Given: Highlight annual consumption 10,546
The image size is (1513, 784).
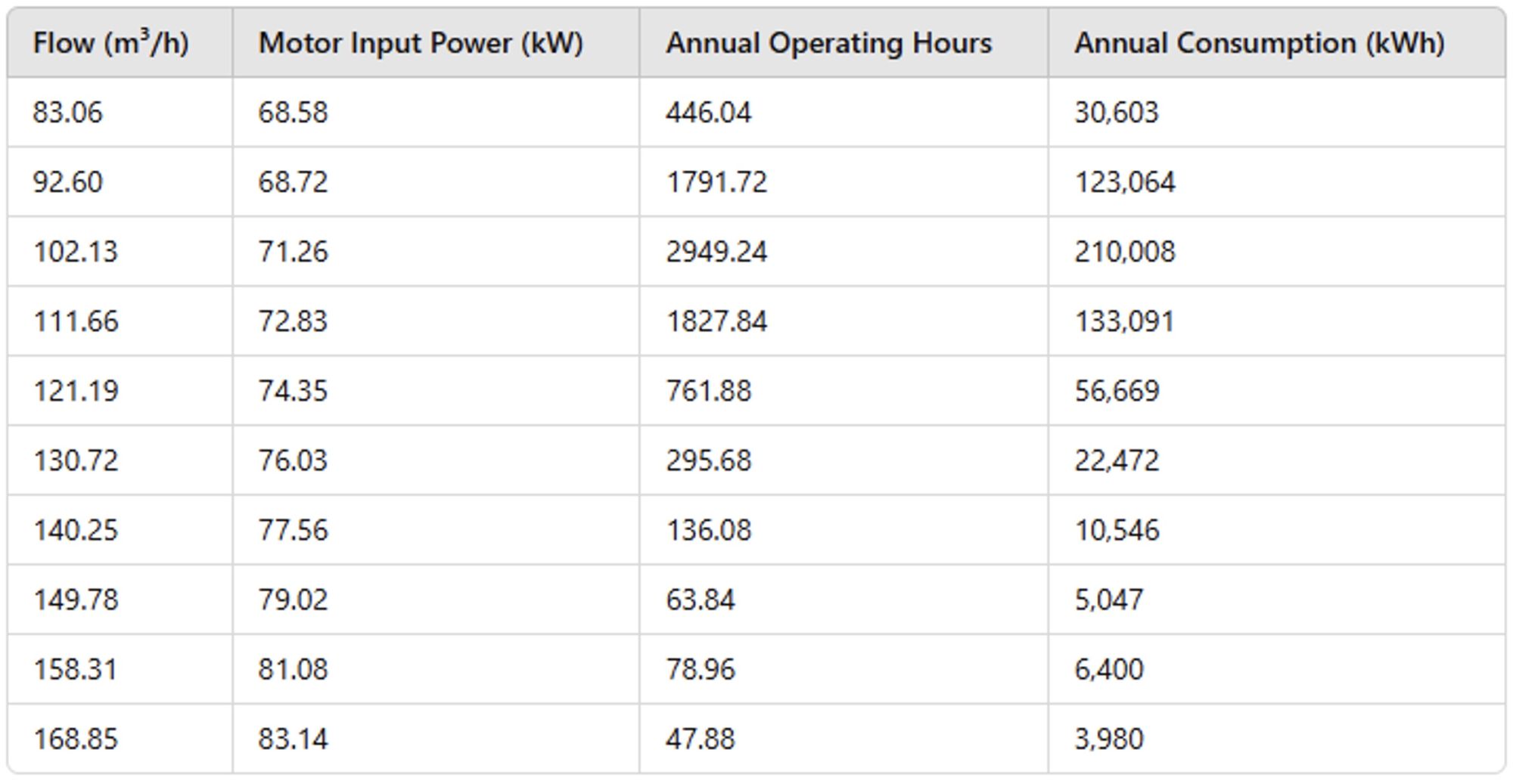Looking at the screenshot, I should (x=1117, y=530).
